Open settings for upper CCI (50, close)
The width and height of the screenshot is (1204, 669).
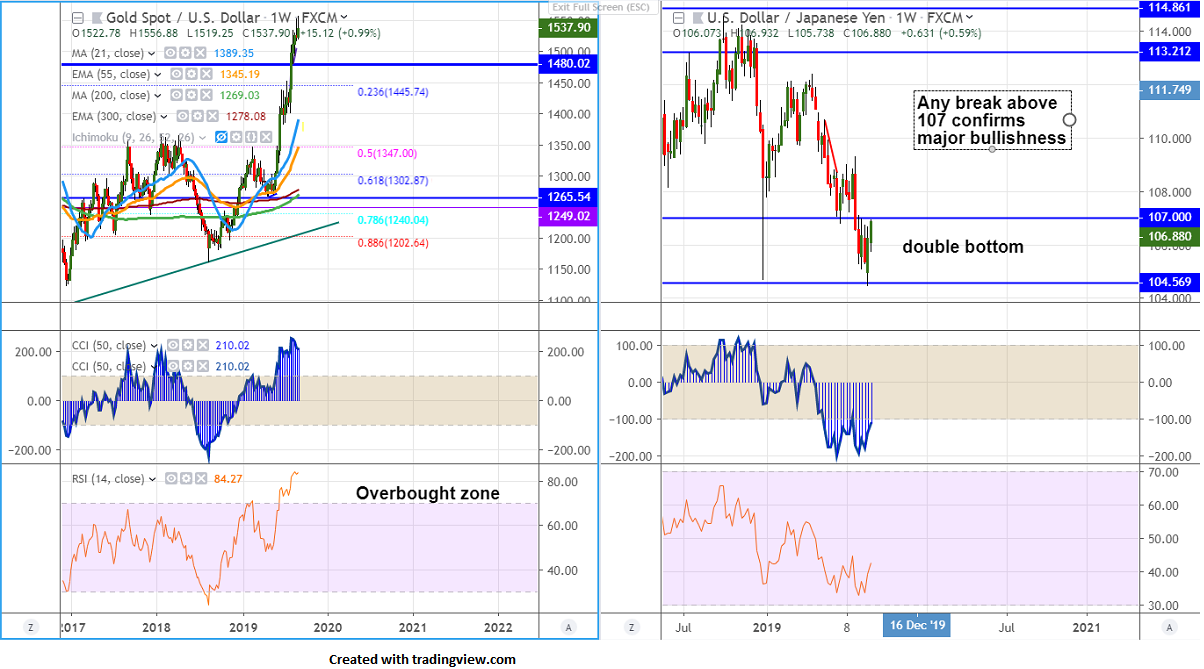pyautogui.click(x=188, y=345)
